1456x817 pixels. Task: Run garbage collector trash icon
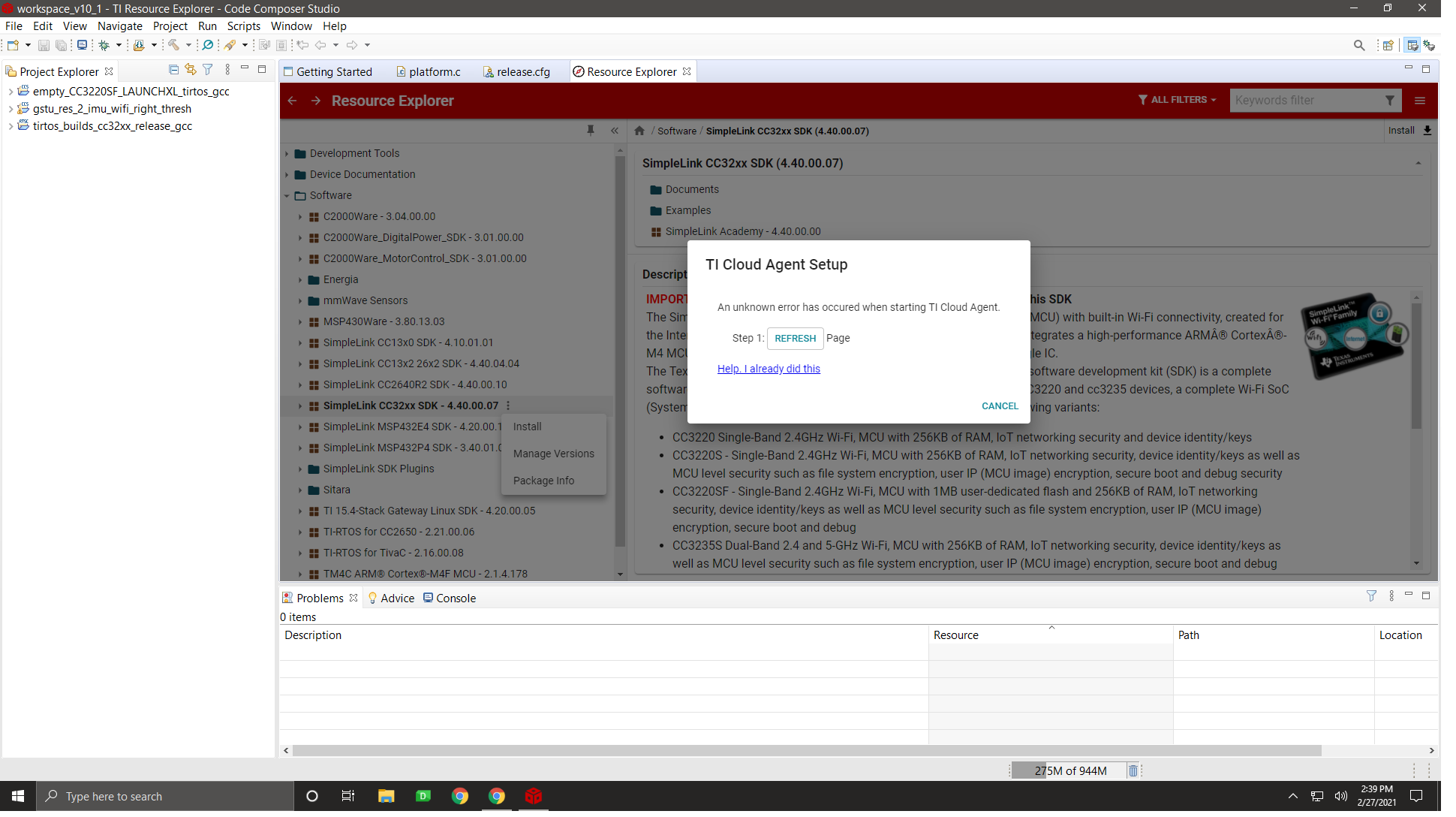[1133, 770]
